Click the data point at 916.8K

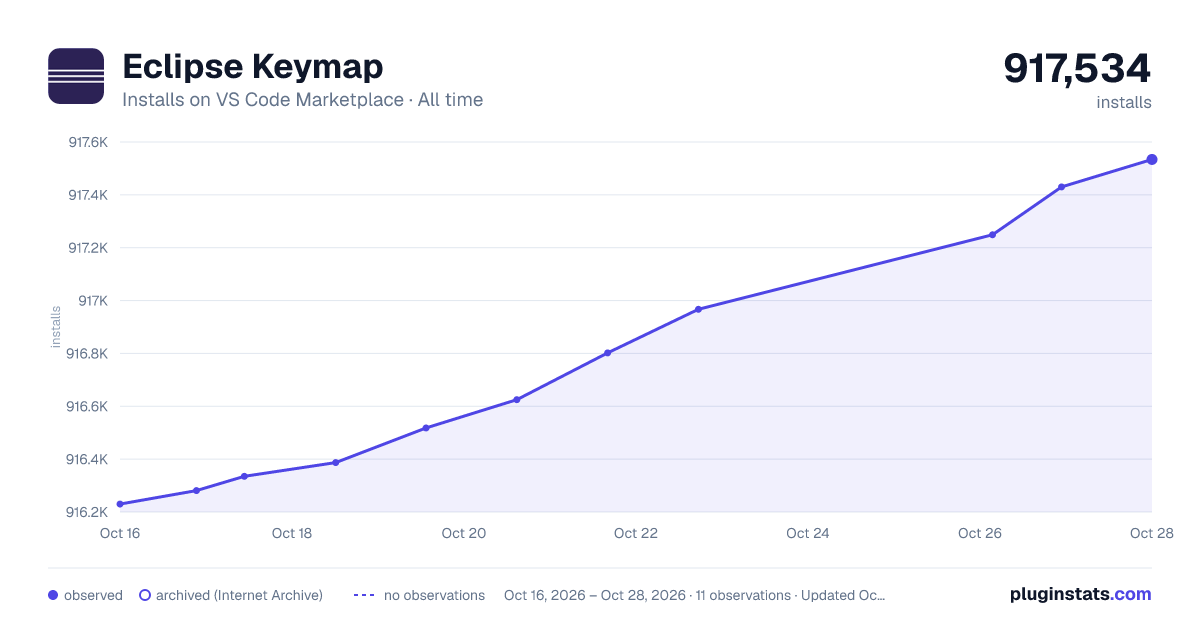pos(607,353)
